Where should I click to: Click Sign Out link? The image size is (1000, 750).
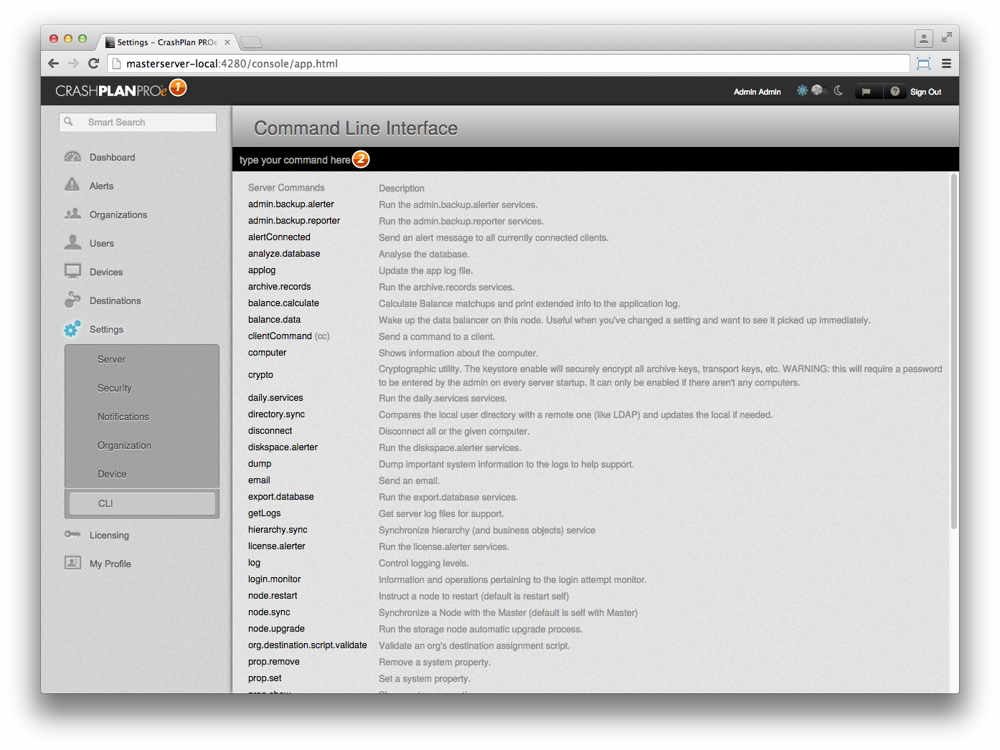pyautogui.click(x=925, y=92)
